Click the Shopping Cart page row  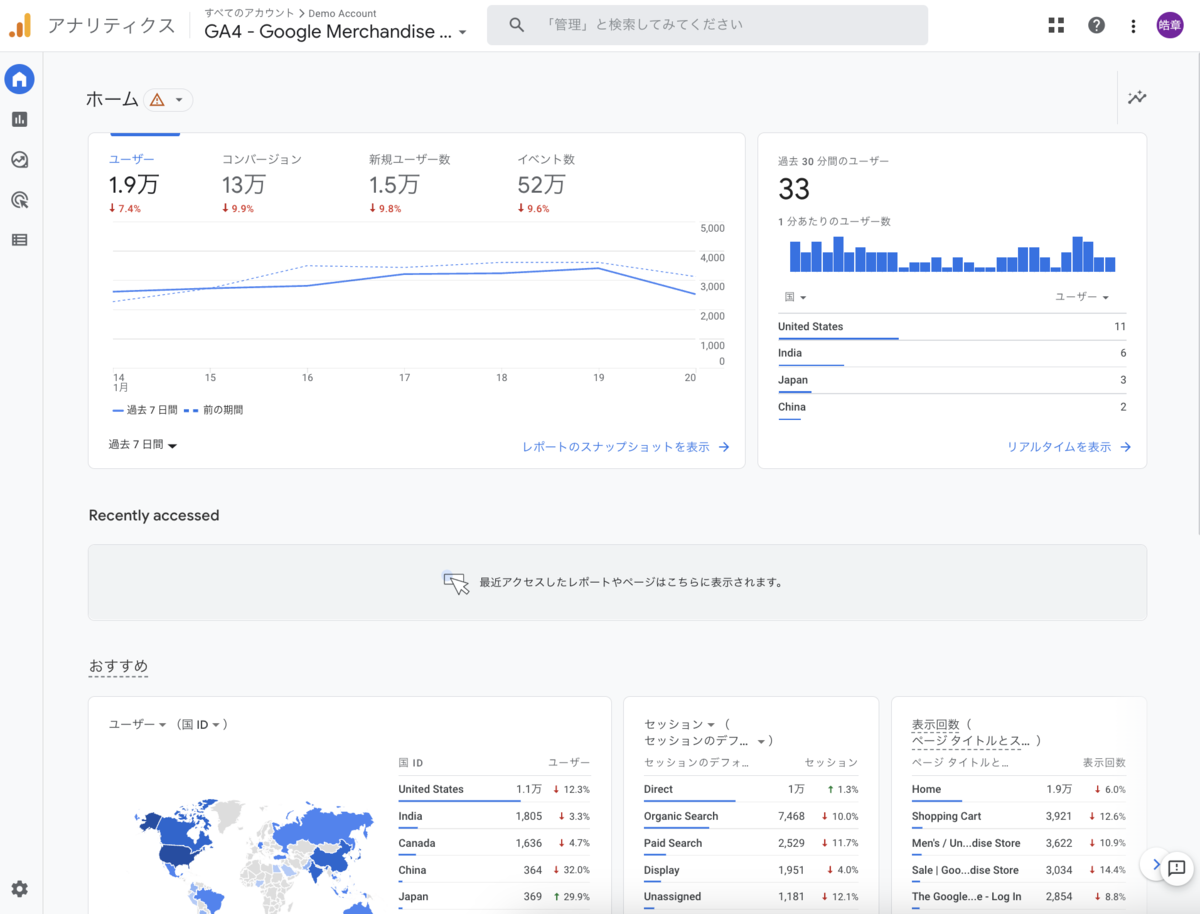tap(1018, 816)
